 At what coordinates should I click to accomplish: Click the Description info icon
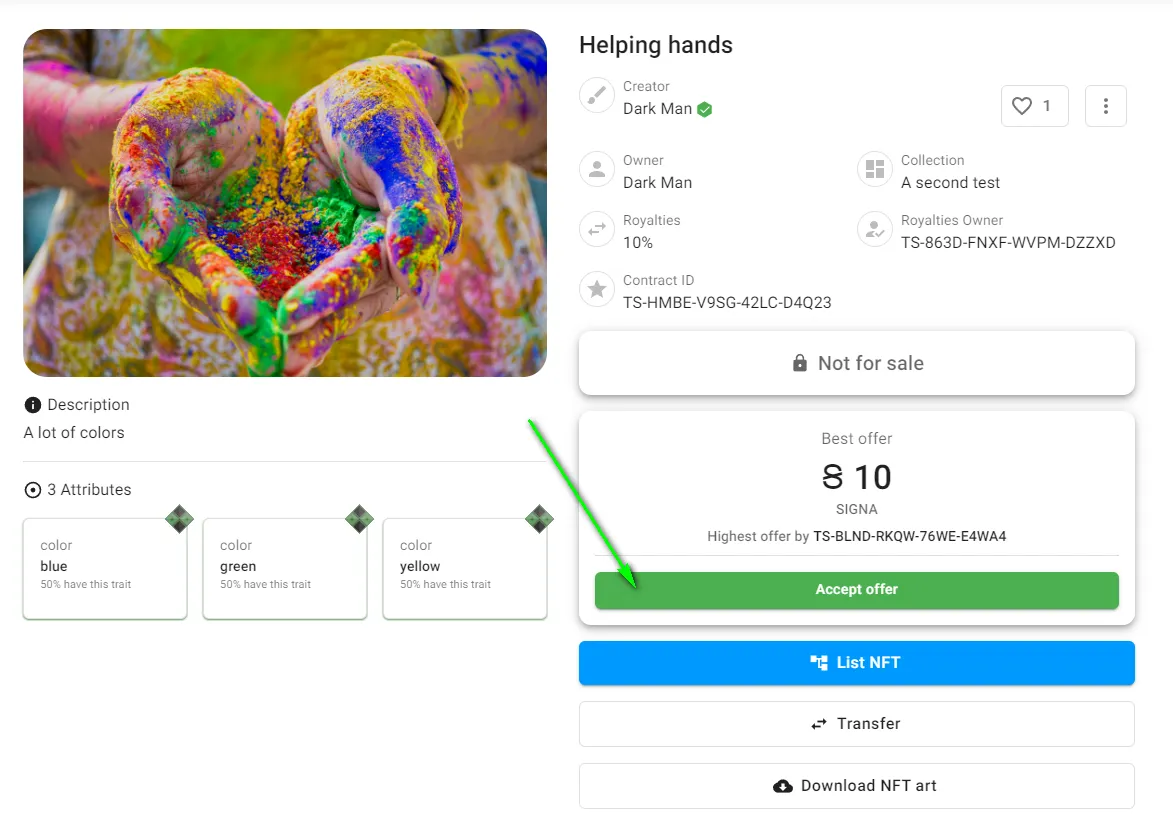click(33, 405)
